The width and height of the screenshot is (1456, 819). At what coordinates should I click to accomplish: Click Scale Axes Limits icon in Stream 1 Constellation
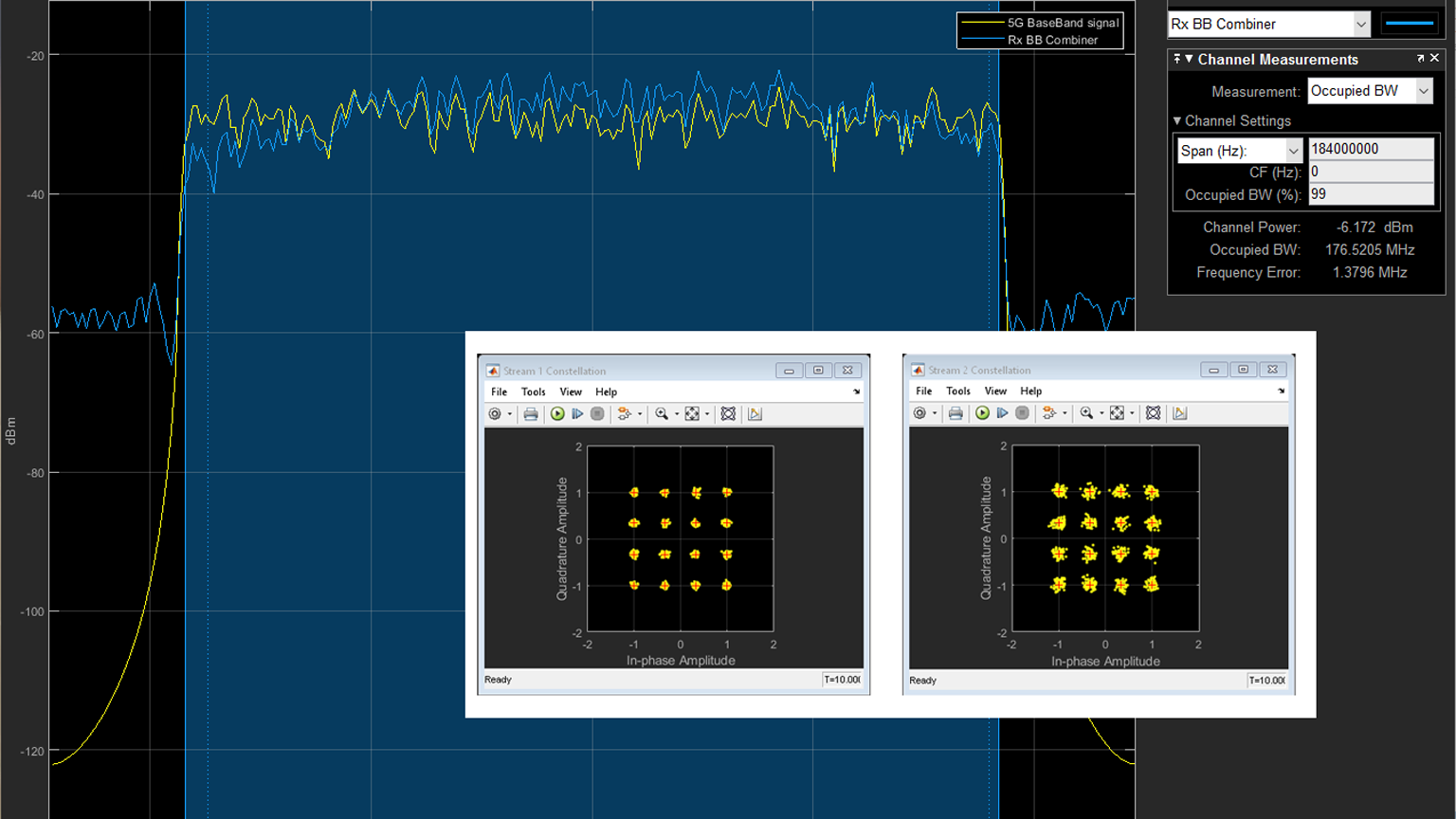[692, 414]
